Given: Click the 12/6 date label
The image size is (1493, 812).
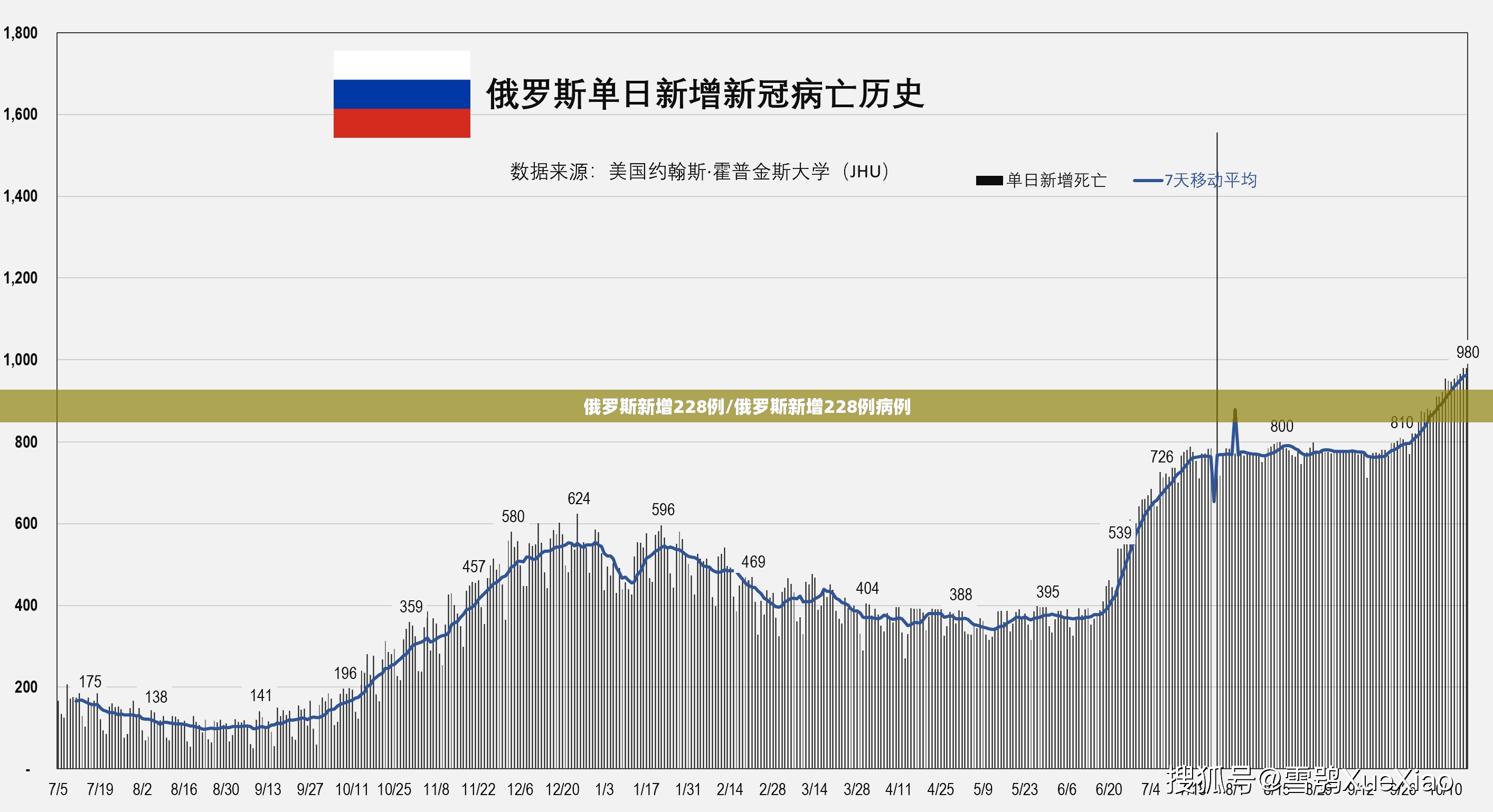Looking at the screenshot, I should 520,789.
